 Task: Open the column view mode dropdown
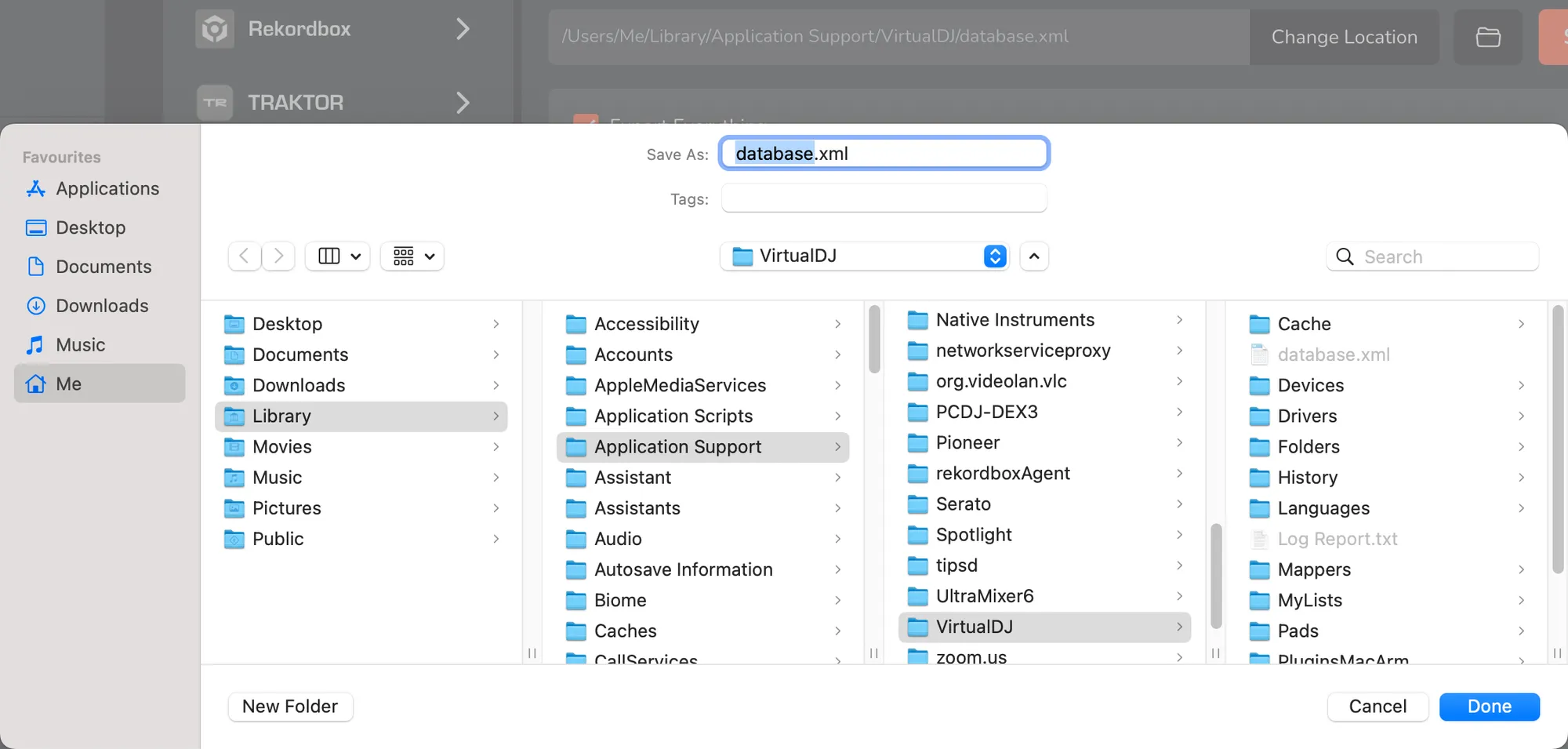[x=338, y=256]
